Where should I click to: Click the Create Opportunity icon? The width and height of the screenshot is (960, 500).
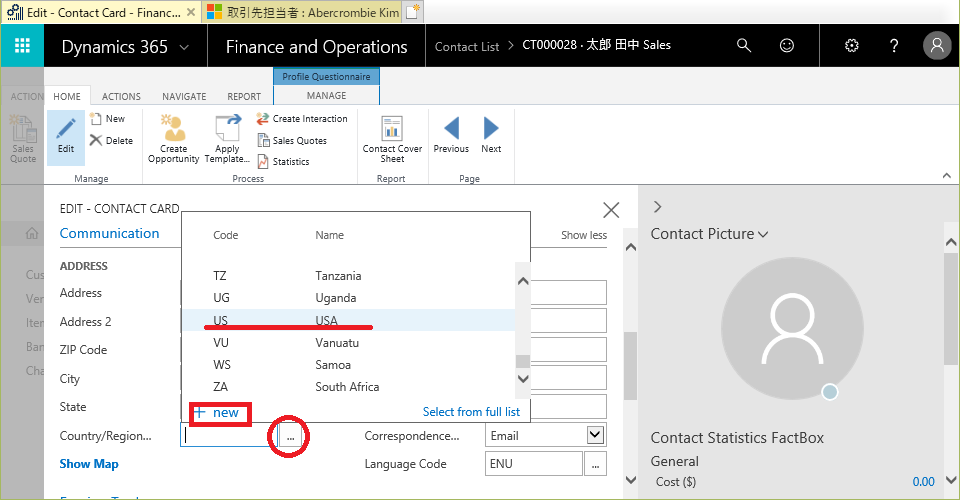173,127
